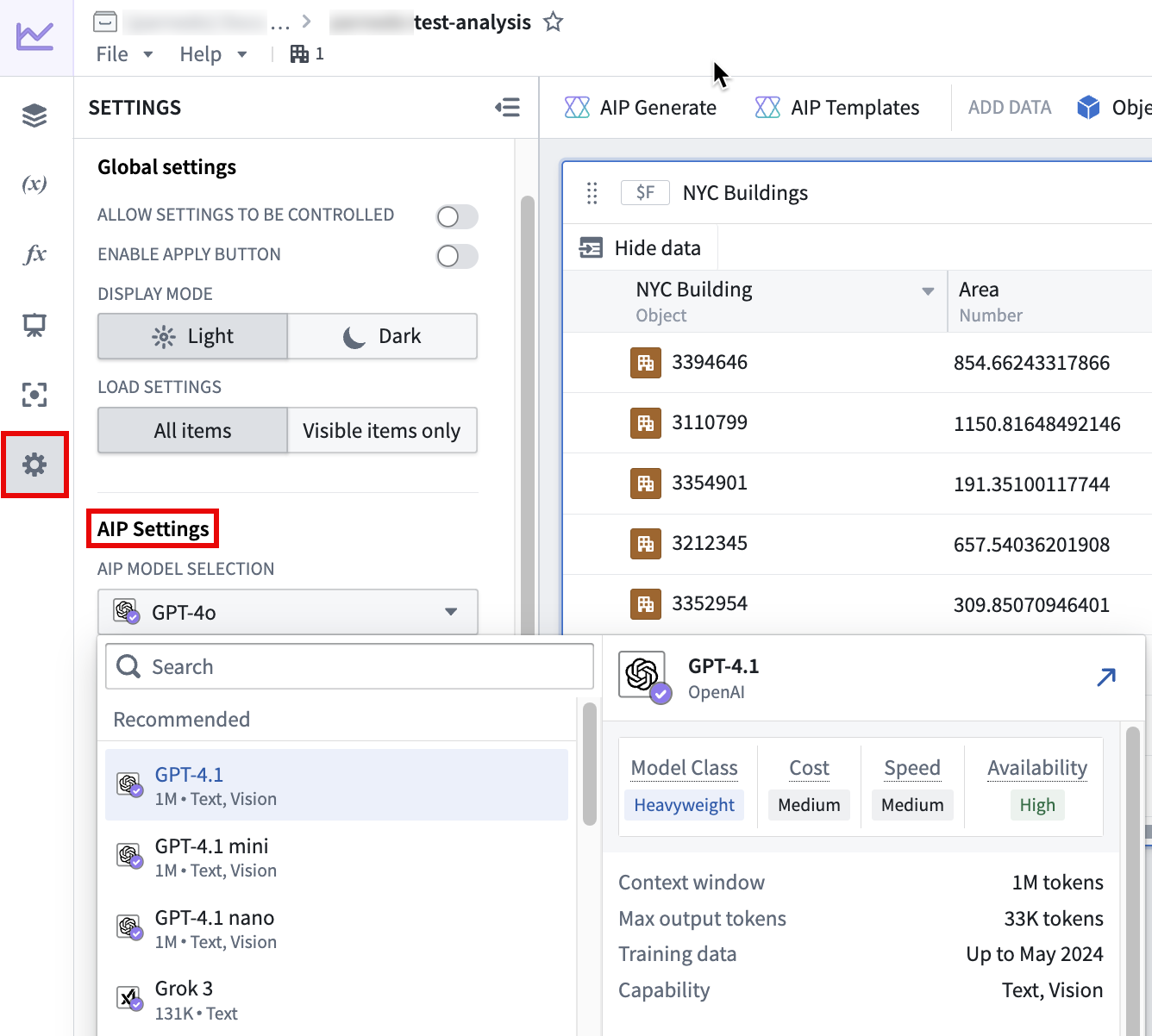Click the project folder icon in breadcrumb

point(105,22)
